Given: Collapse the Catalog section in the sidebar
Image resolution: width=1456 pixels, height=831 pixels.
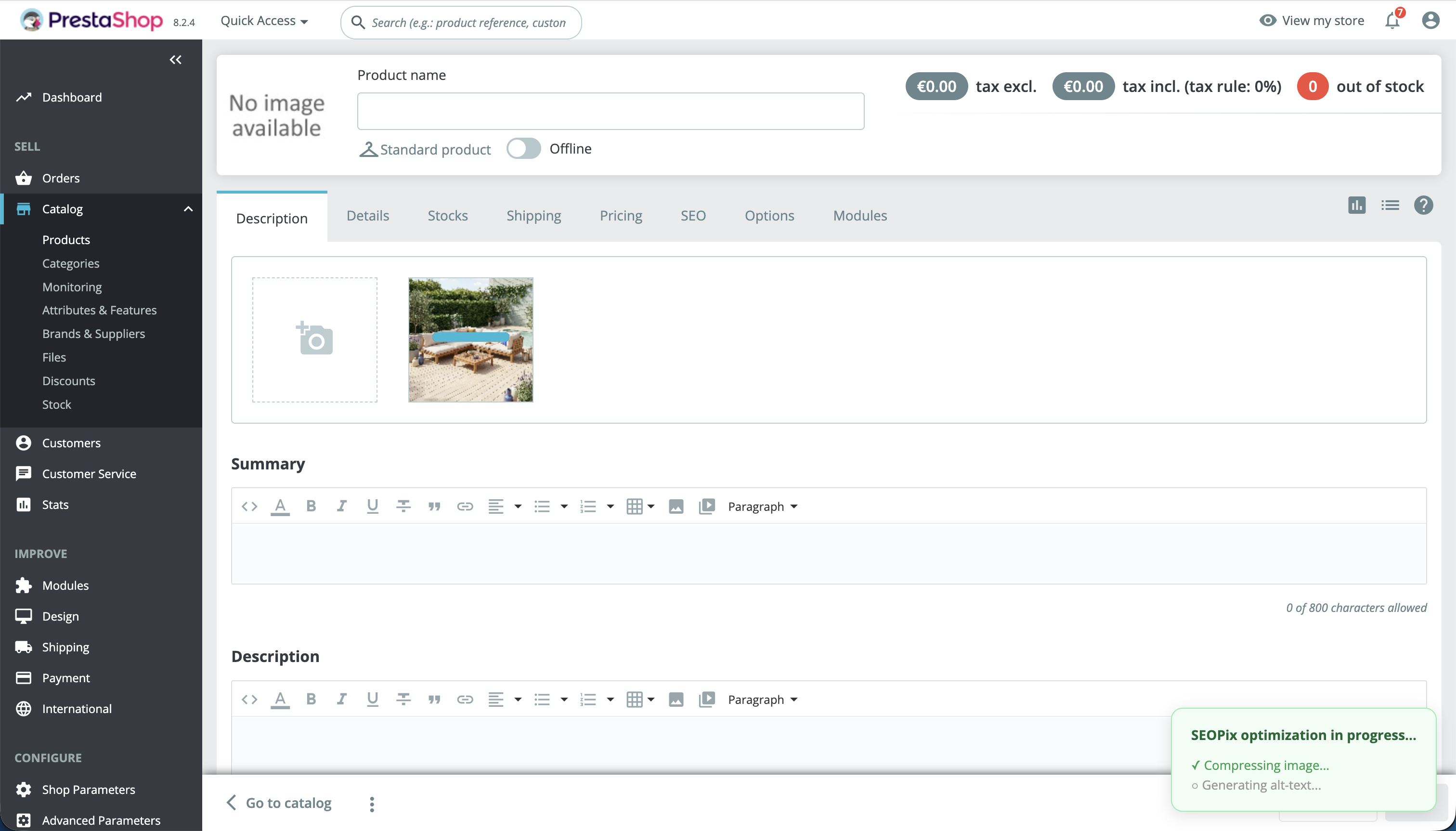Looking at the screenshot, I should coord(188,208).
